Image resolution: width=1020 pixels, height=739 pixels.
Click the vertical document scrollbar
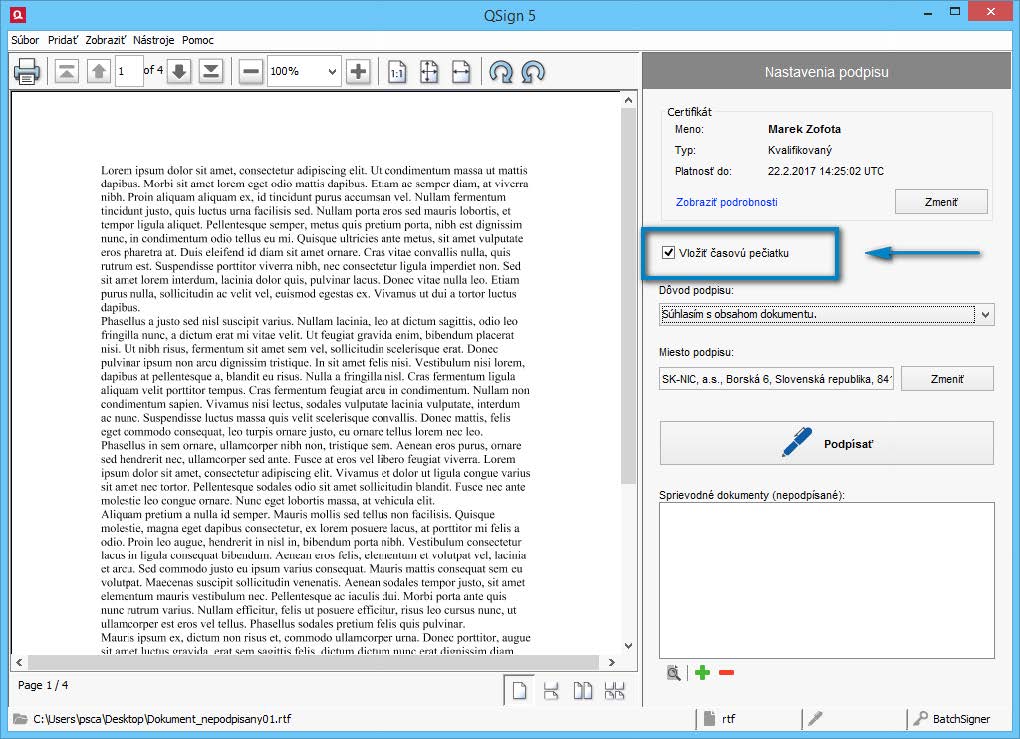[x=628, y=300]
